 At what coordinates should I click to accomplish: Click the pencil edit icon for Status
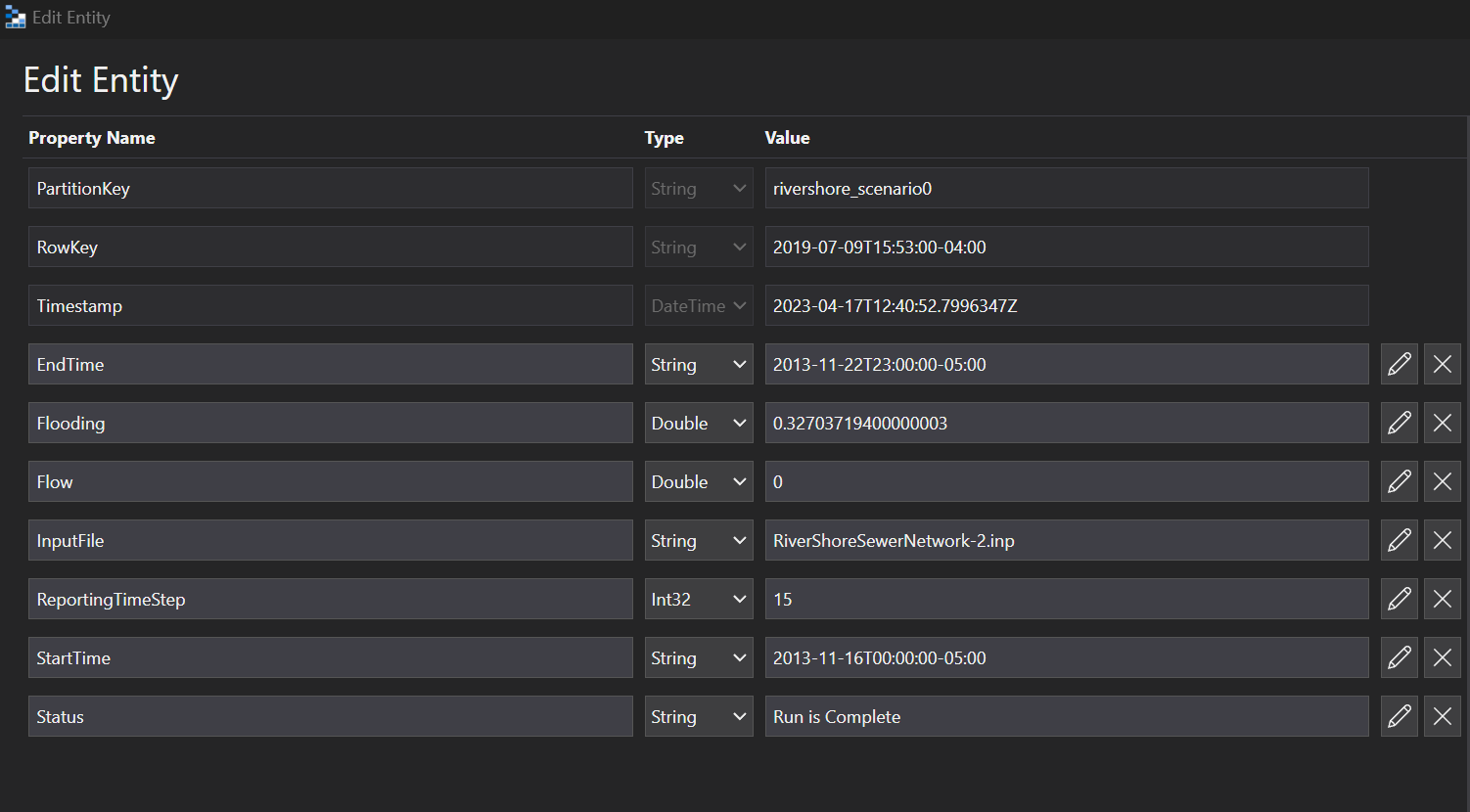[x=1400, y=716]
